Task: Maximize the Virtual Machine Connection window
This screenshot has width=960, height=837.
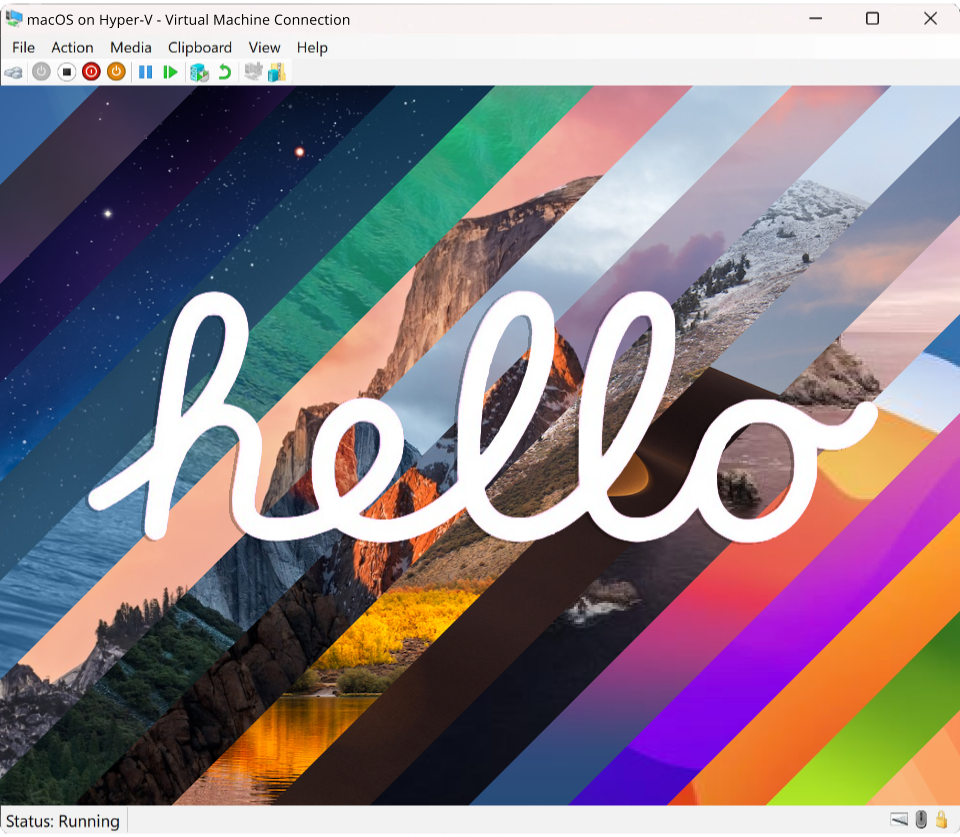Action: pyautogui.click(x=872, y=19)
